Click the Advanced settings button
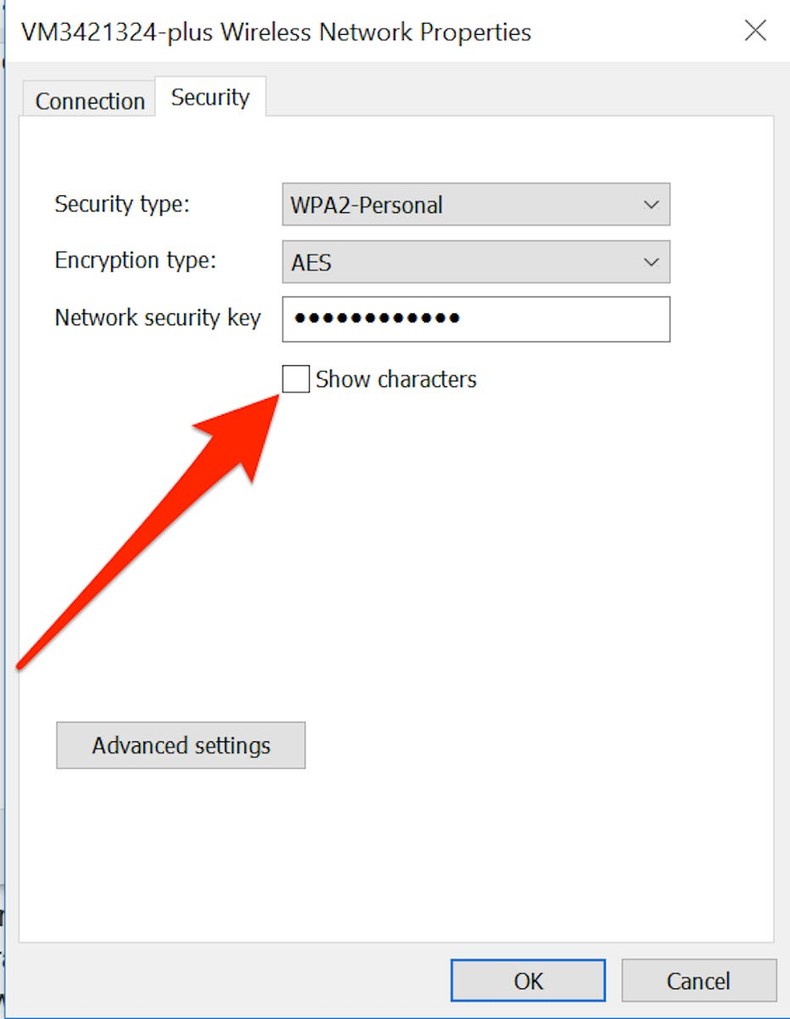This screenshot has height=1019, width=790. (x=180, y=745)
